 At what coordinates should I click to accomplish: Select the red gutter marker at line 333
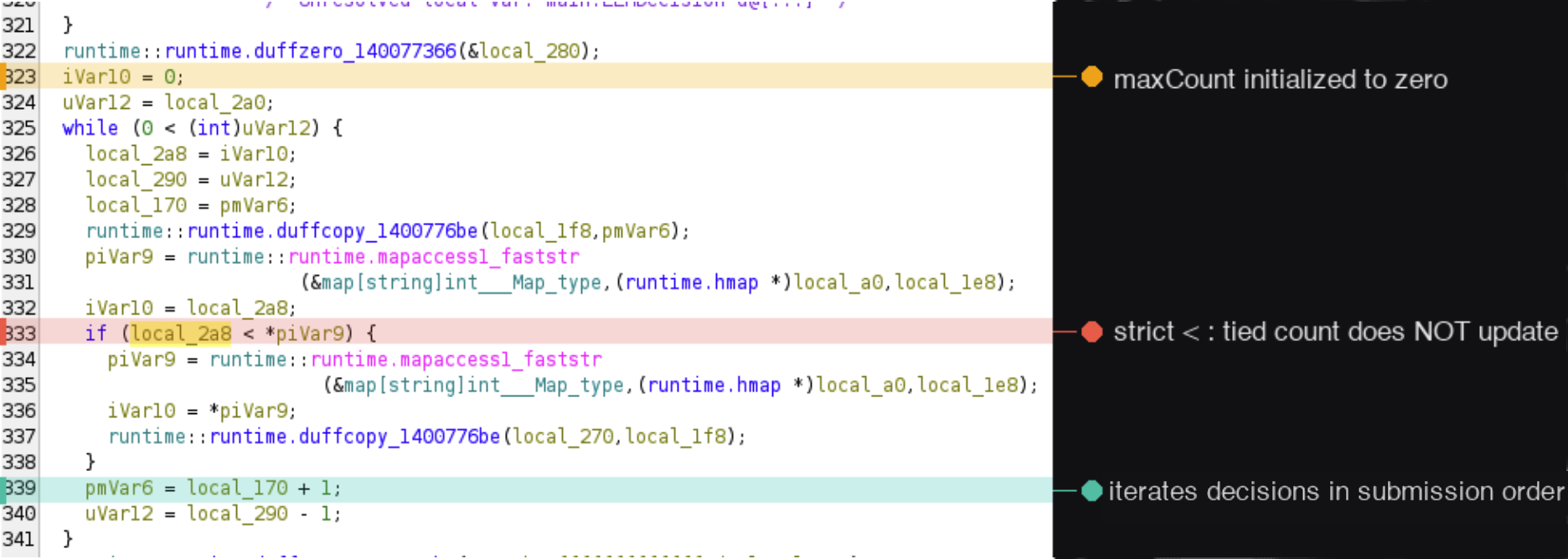coord(3,333)
